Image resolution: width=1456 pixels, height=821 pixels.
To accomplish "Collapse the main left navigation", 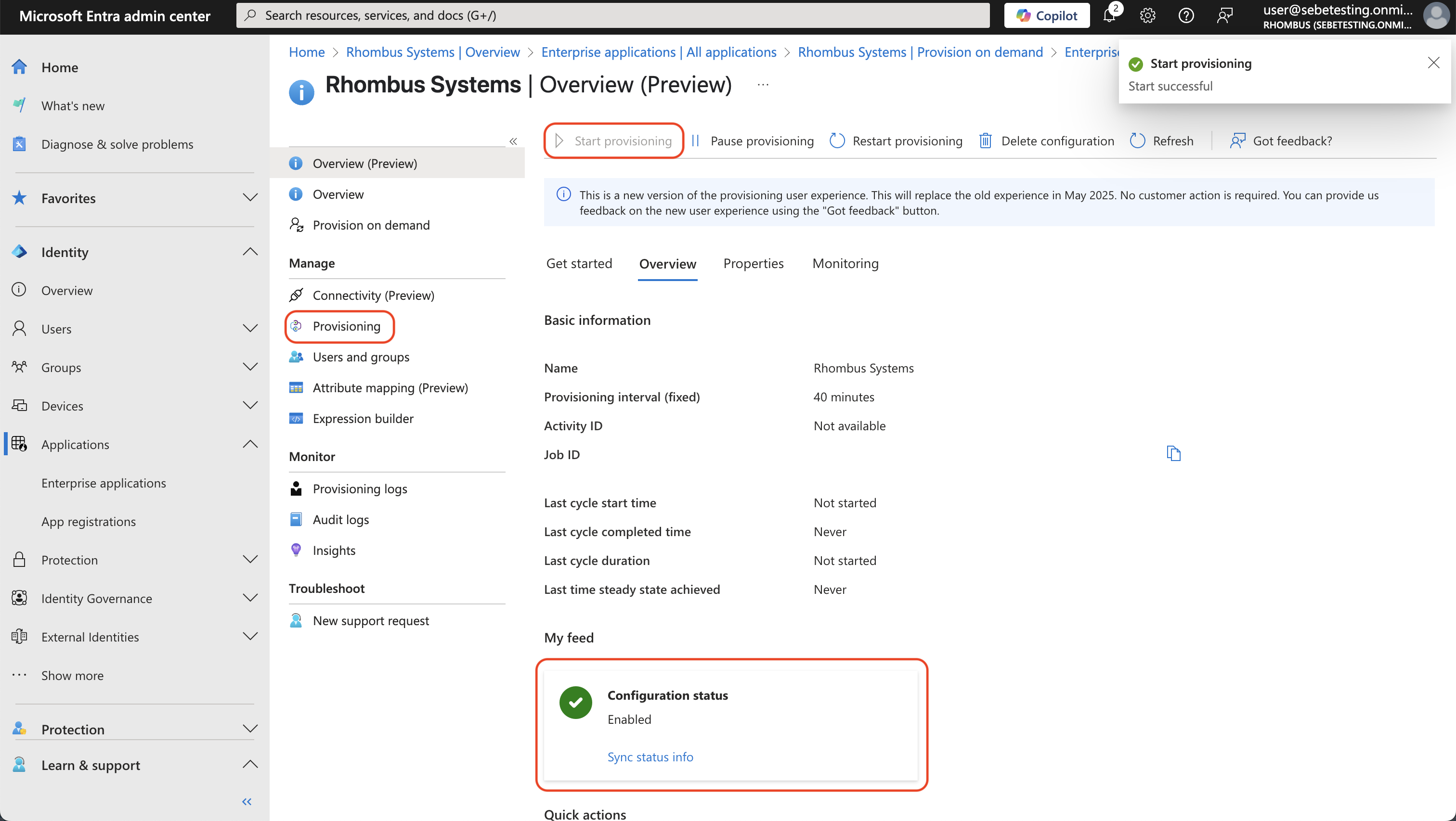I will [x=247, y=801].
